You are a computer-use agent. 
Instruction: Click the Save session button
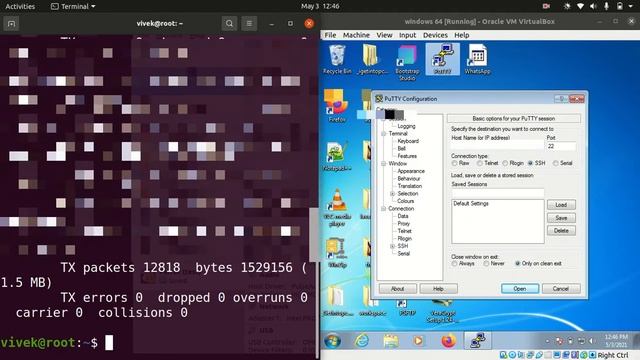pyautogui.click(x=561, y=218)
